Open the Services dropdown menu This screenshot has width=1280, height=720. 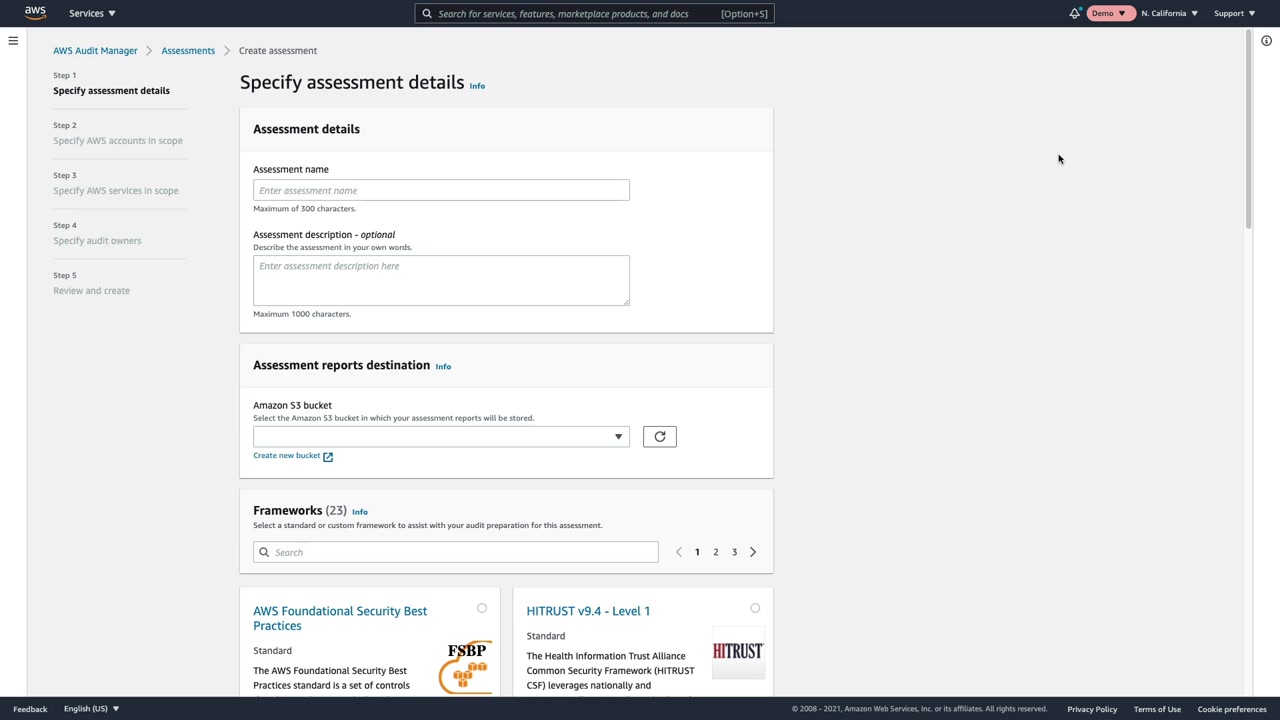coord(92,13)
